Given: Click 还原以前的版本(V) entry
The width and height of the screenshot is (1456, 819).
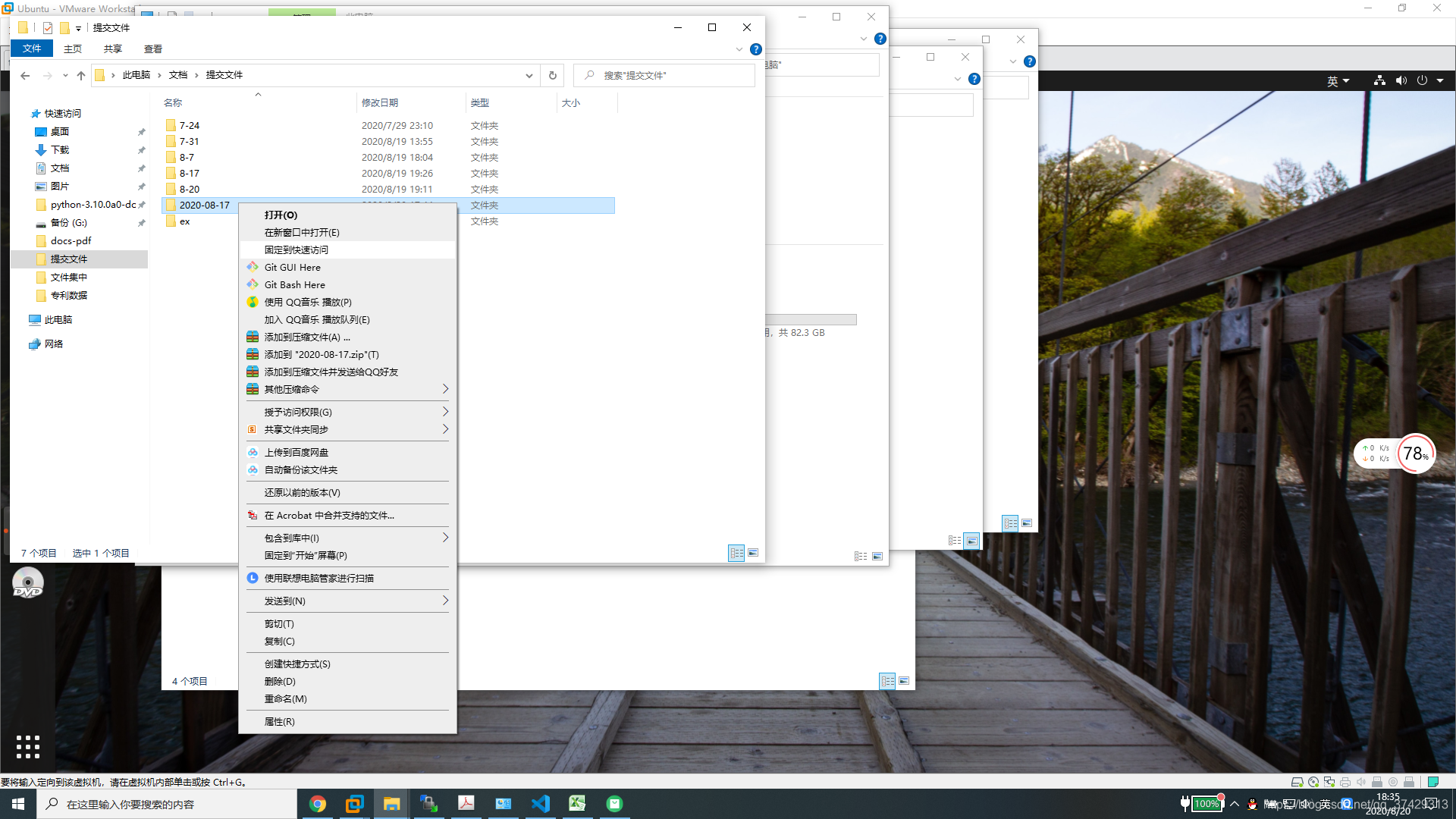Looking at the screenshot, I should pyautogui.click(x=302, y=492).
